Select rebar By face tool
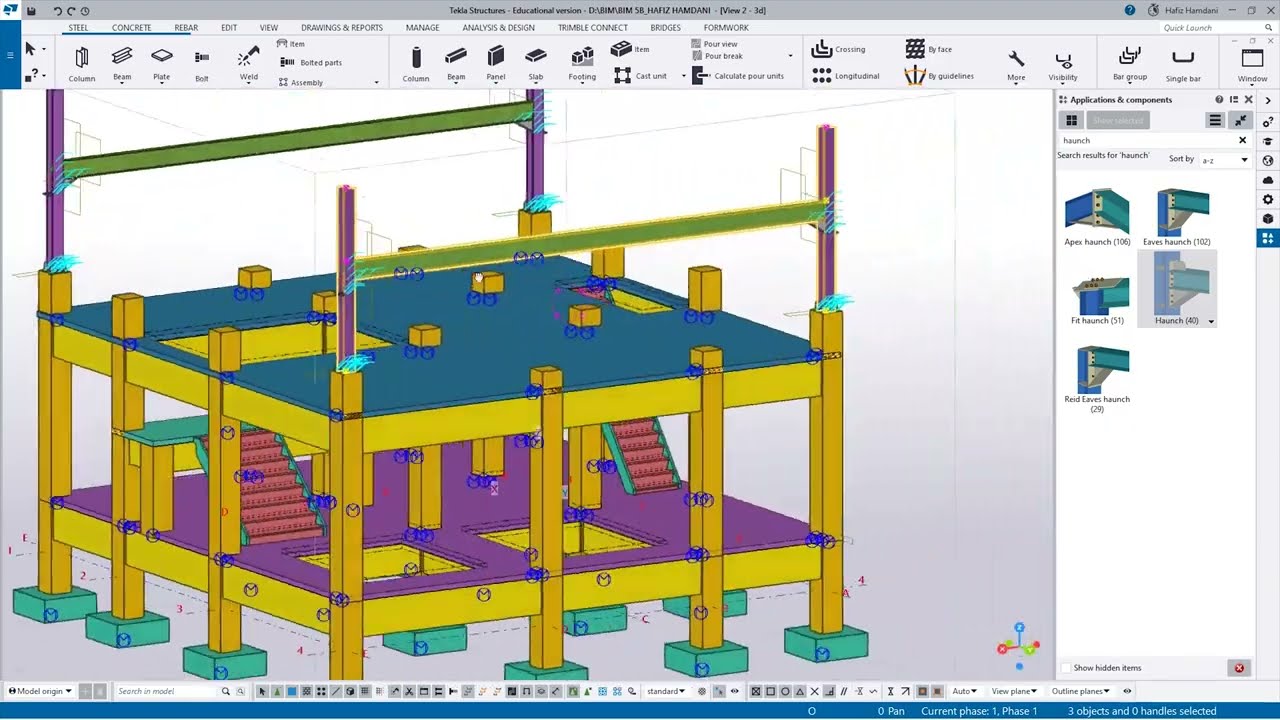 (x=929, y=49)
